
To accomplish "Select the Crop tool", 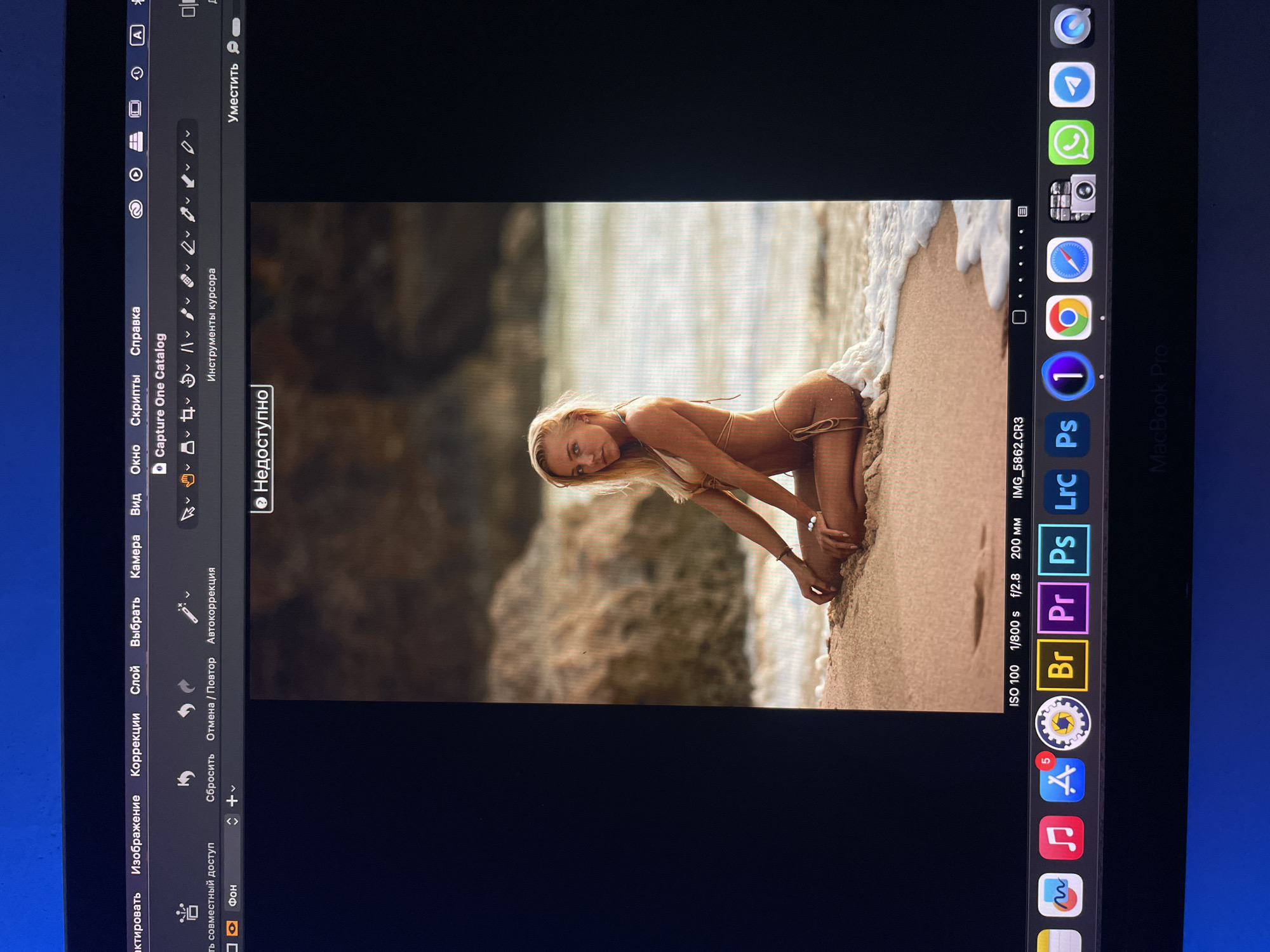I will pos(187,414).
